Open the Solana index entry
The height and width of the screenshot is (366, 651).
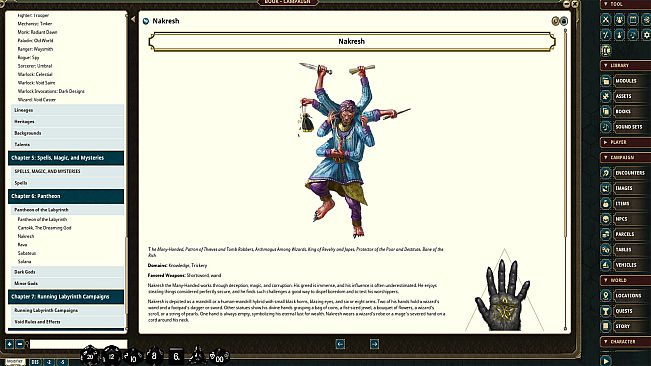point(24,261)
